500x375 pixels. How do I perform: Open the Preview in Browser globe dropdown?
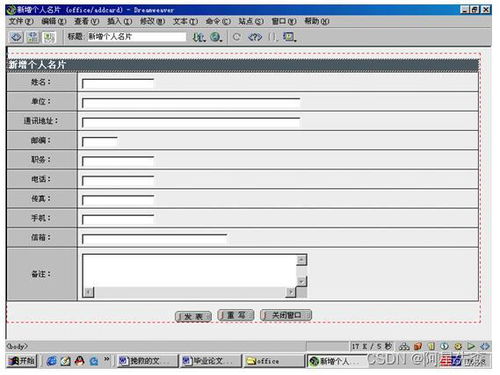[x=216, y=37]
